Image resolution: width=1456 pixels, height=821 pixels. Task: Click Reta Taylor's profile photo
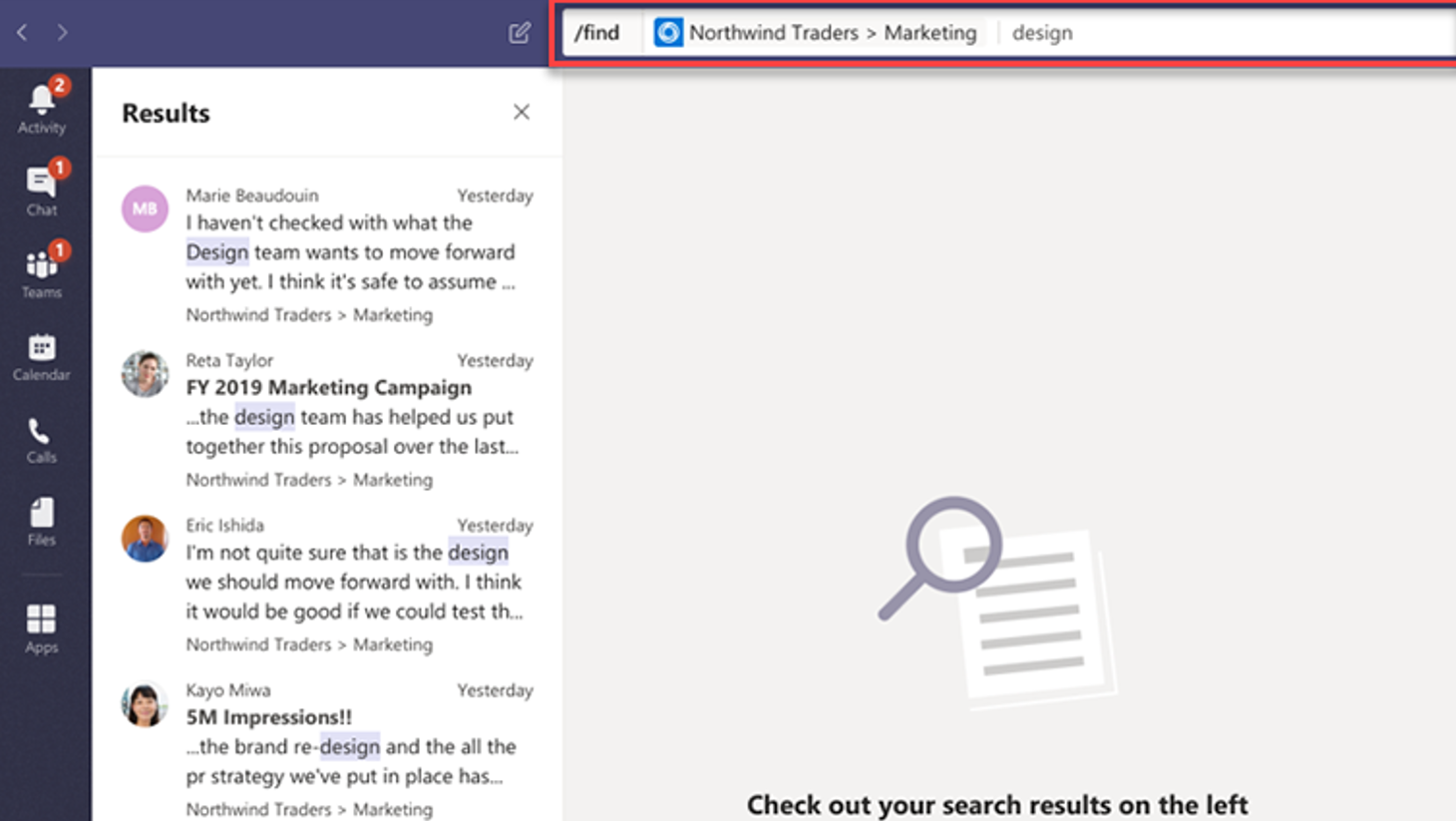(145, 374)
